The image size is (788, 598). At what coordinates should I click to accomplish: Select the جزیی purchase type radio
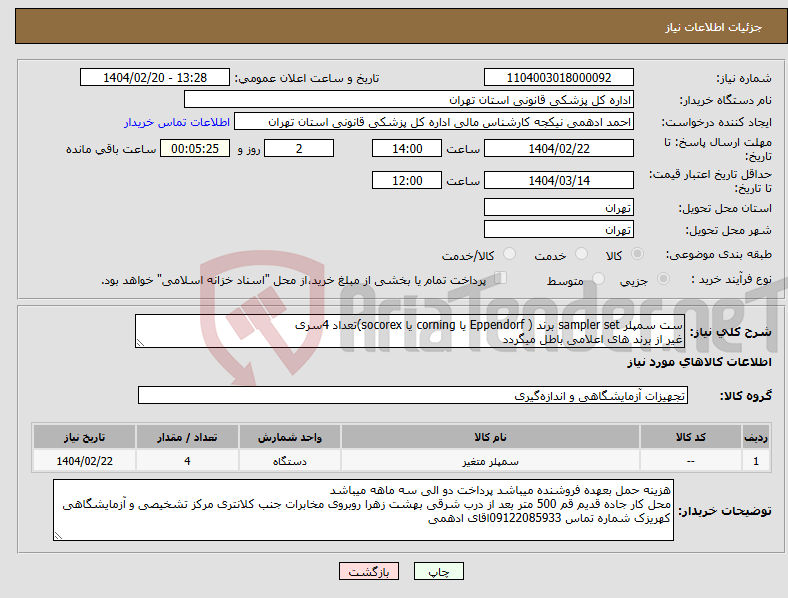[x=663, y=278]
